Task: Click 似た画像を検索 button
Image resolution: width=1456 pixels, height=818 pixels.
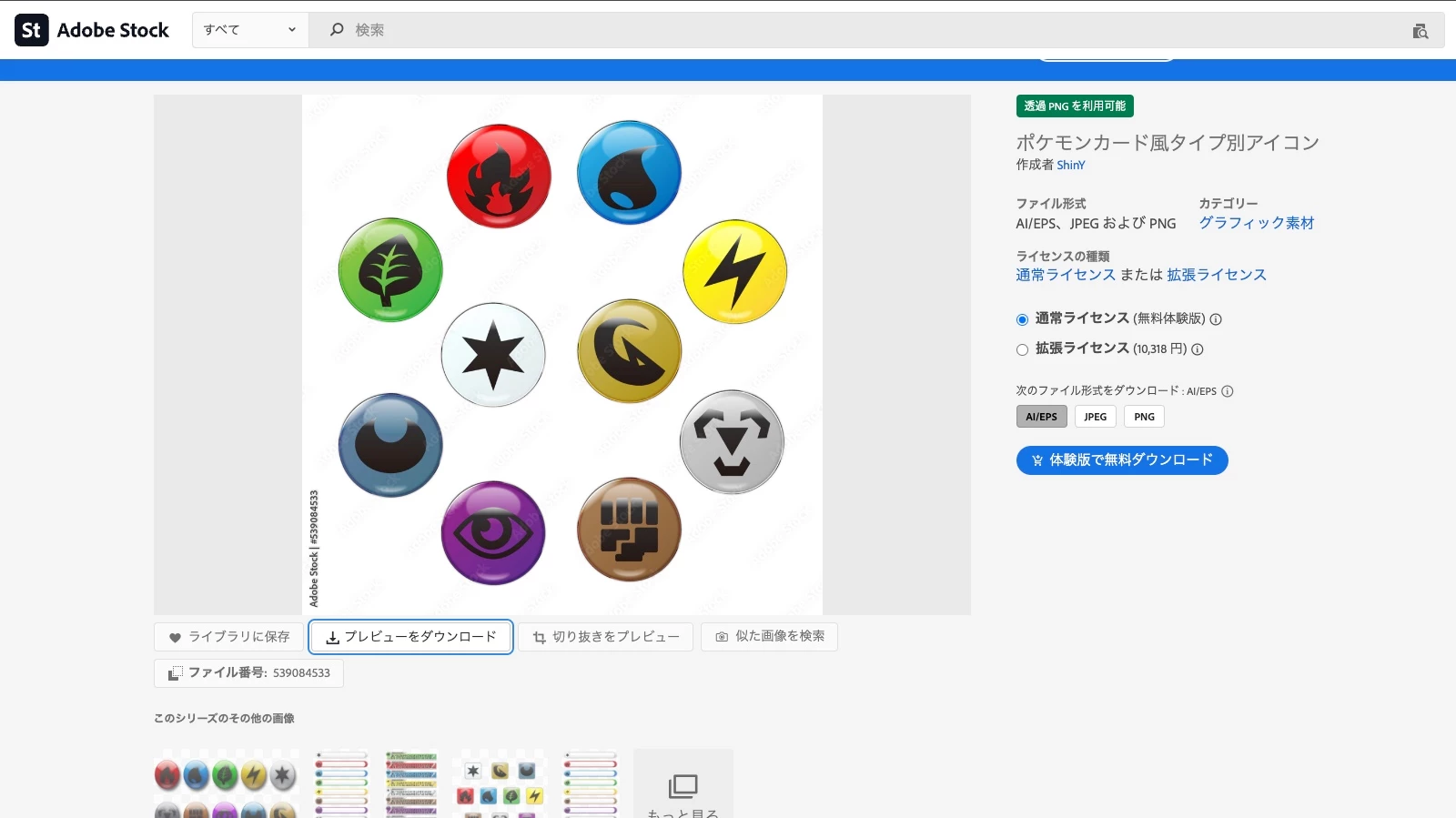Action: (770, 637)
